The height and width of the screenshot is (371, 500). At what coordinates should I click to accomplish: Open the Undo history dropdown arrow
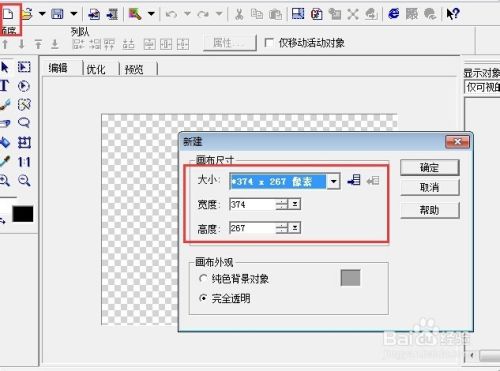(x=187, y=14)
